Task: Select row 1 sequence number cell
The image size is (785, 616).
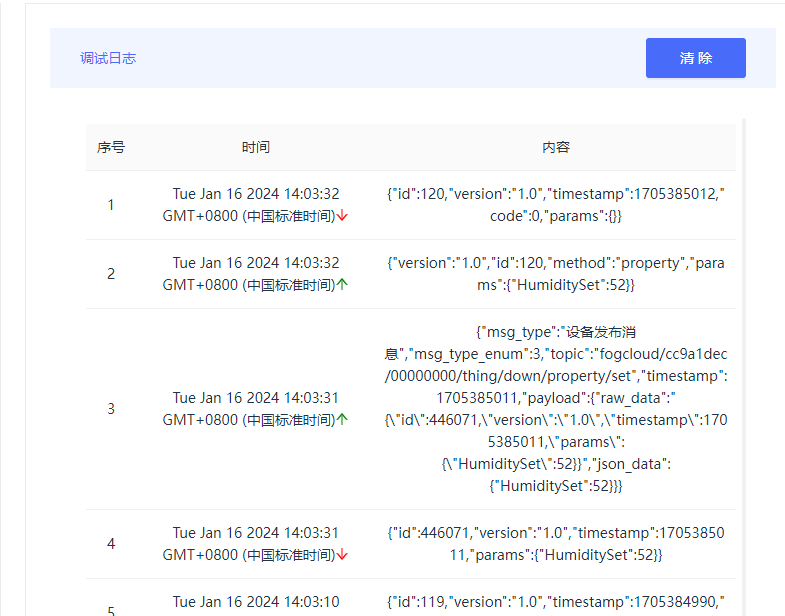Action: [111, 205]
